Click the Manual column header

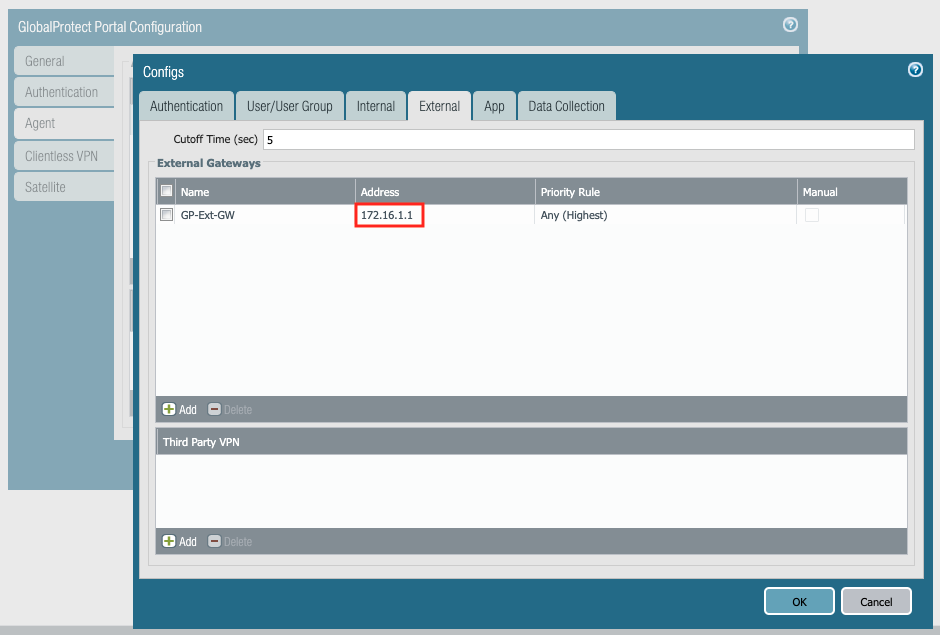(x=852, y=192)
